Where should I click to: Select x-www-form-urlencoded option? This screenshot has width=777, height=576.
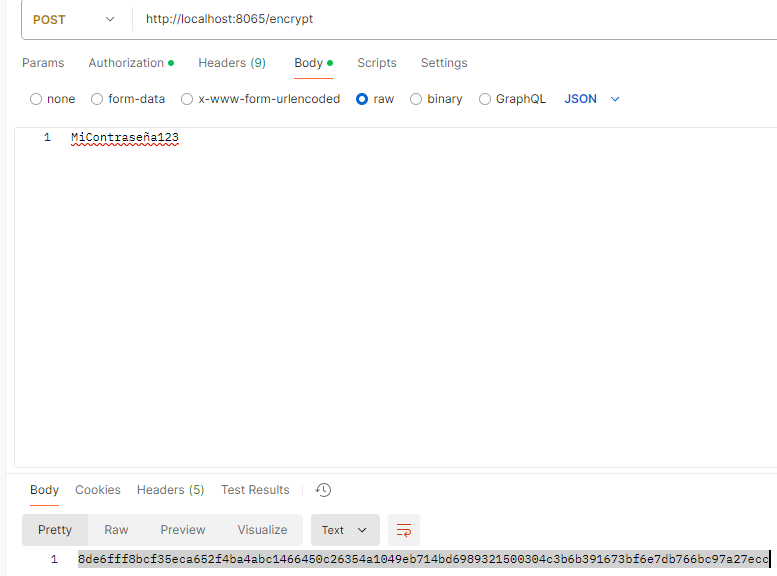(261, 99)
